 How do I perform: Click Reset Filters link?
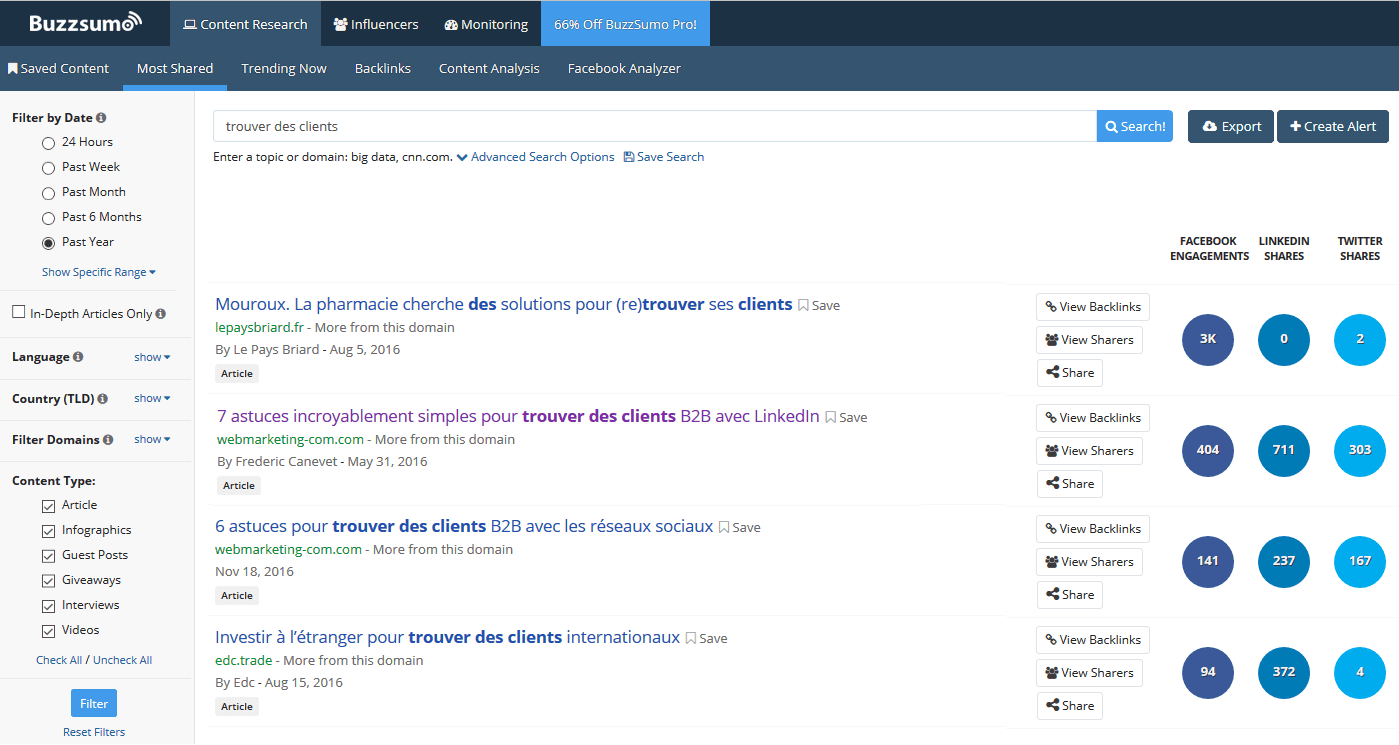point(94,732)
